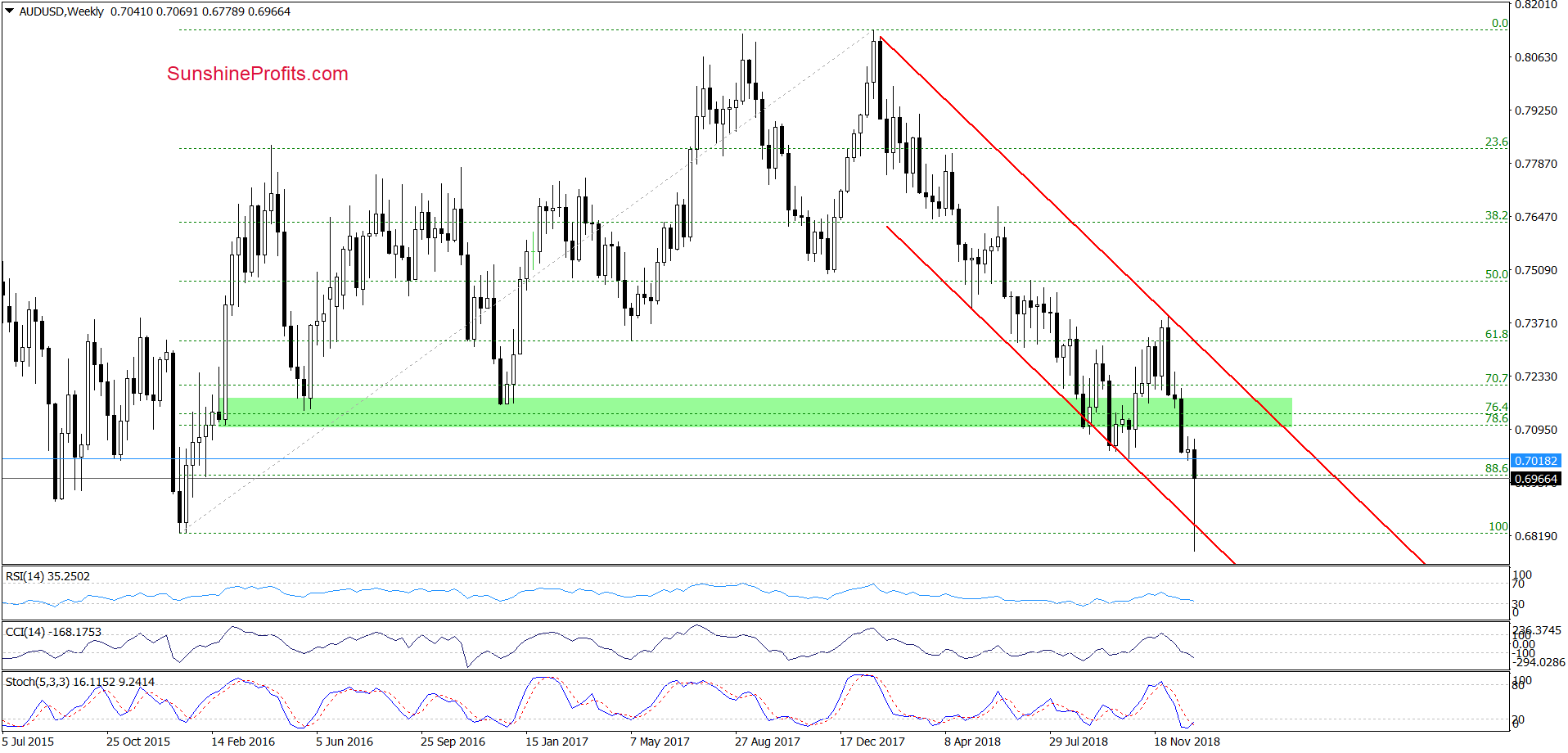Click the 8 Apr 2018 date label

coord(972,742)
